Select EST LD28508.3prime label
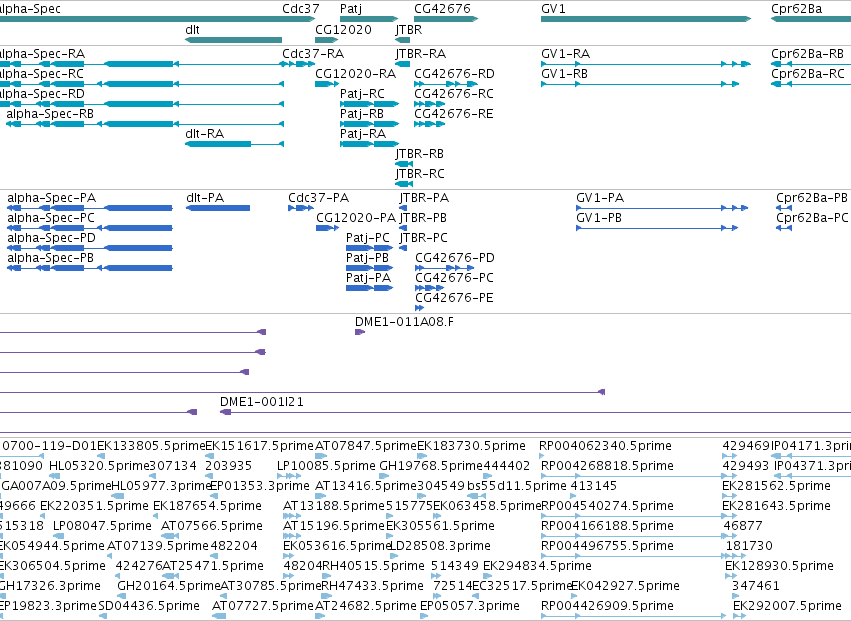 coord(441,546)
